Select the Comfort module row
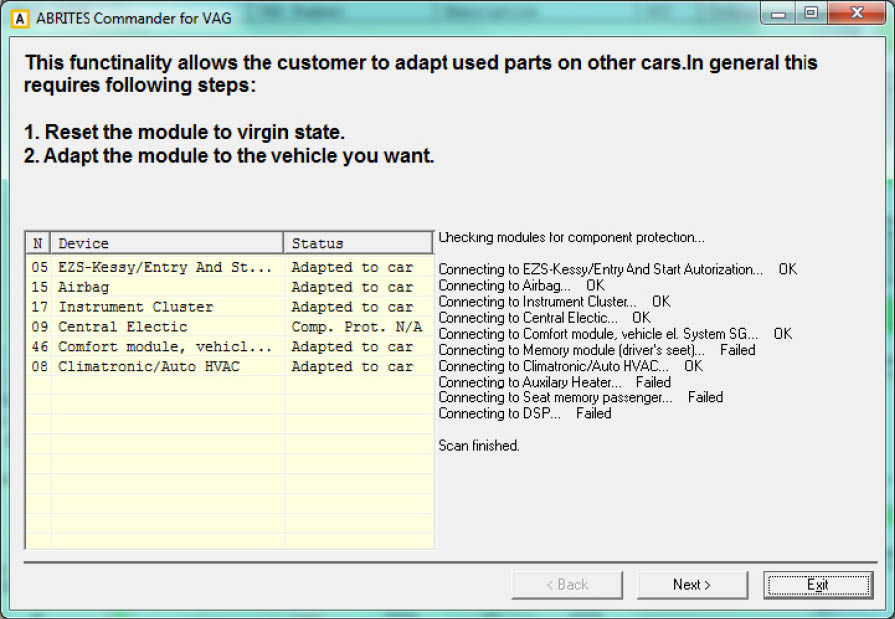The image size is (895, 619). click(x=165, y=347)
